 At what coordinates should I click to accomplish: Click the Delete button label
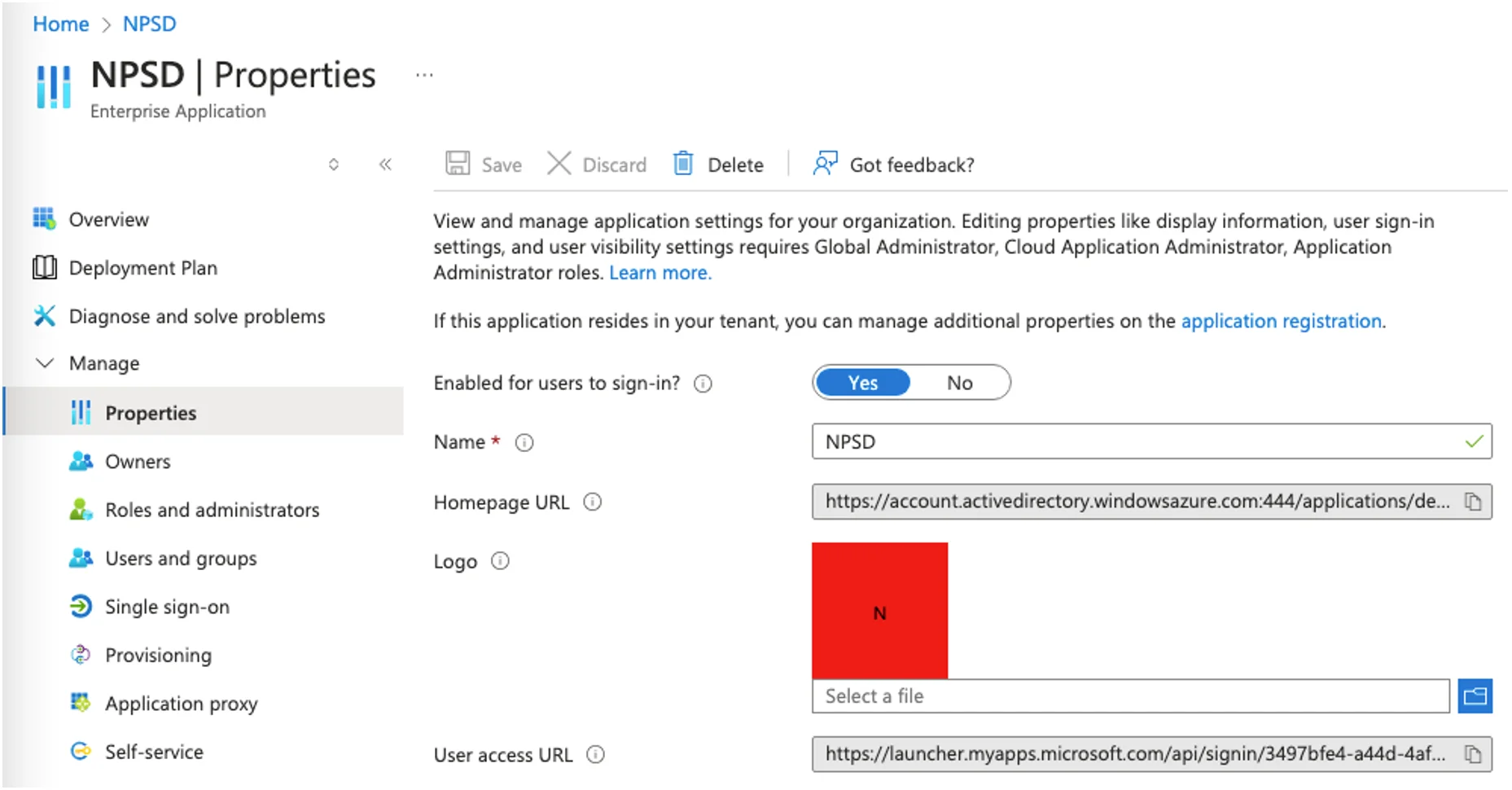tap(735, 165)
